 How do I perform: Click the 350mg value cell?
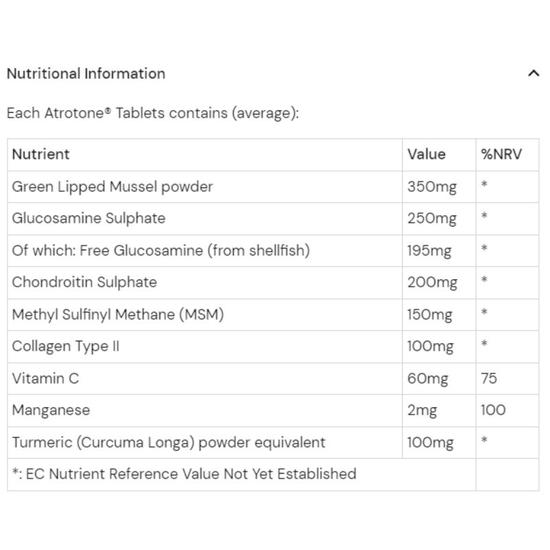pos(439,187)
